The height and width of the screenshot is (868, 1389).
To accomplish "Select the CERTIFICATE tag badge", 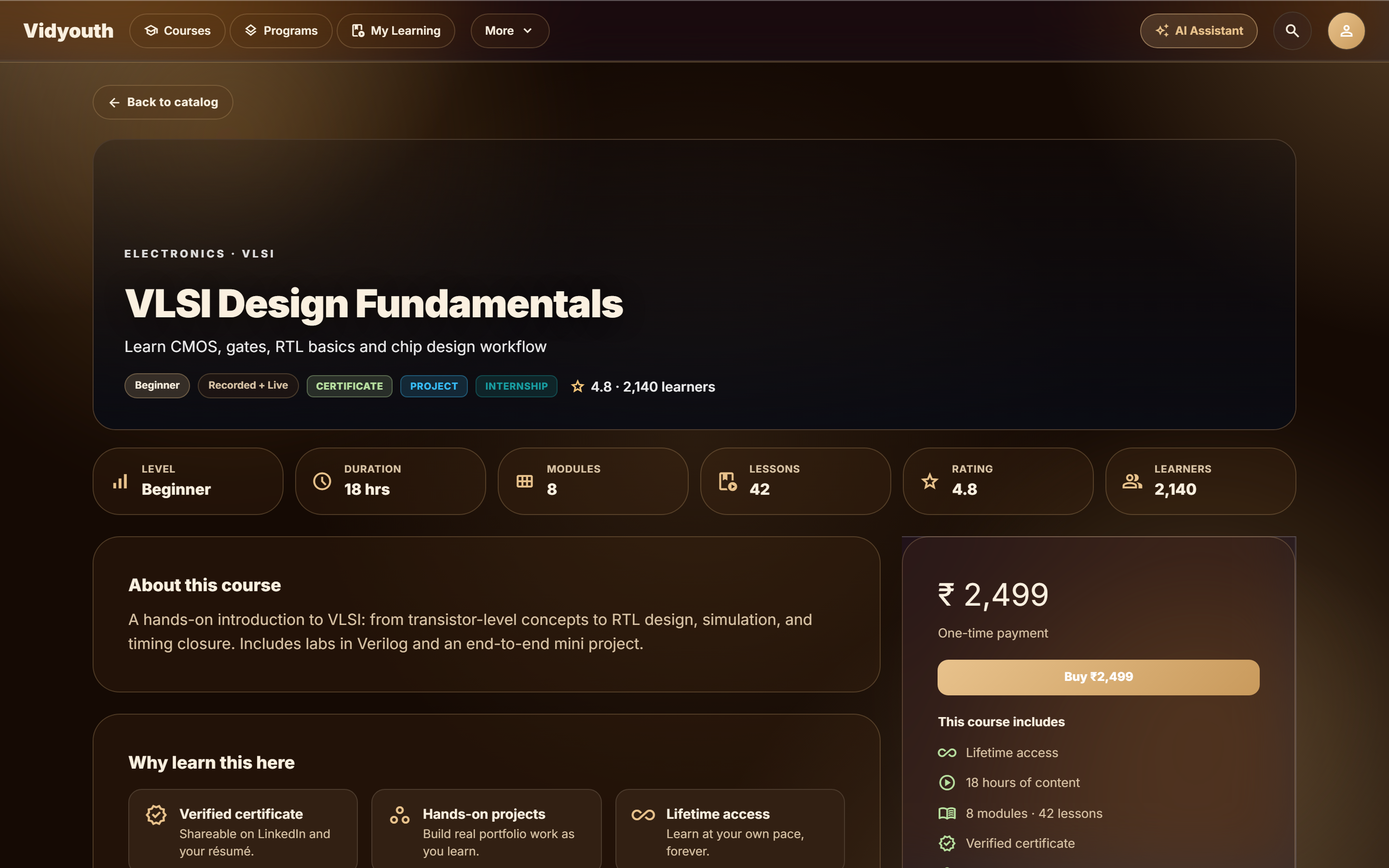I will [350, 386].
